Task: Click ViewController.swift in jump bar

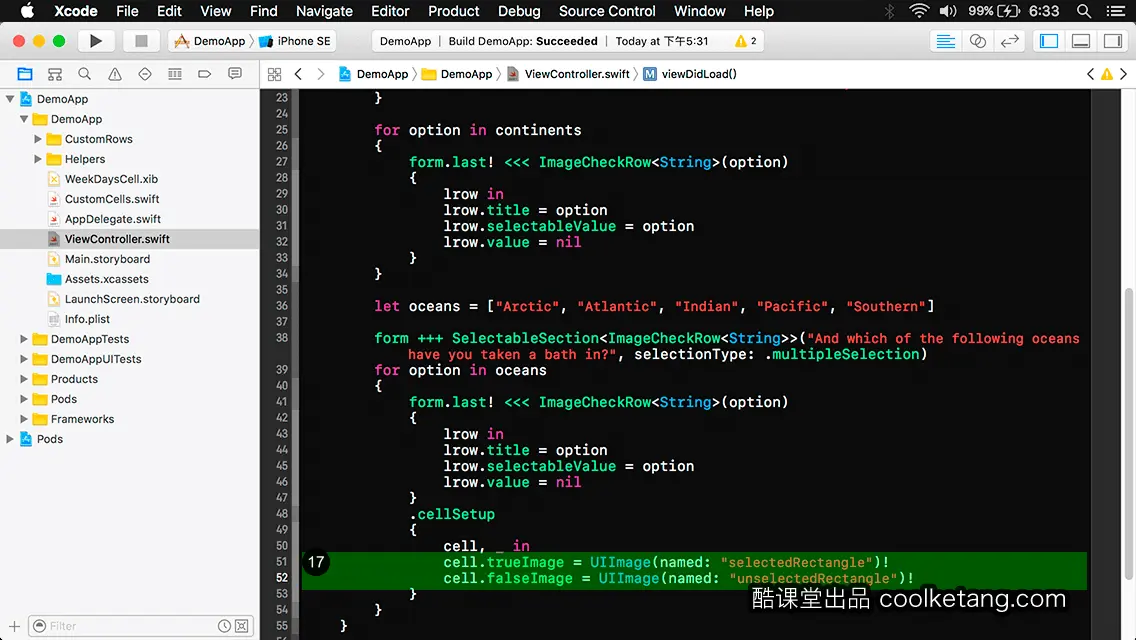Action: (569, 74)
